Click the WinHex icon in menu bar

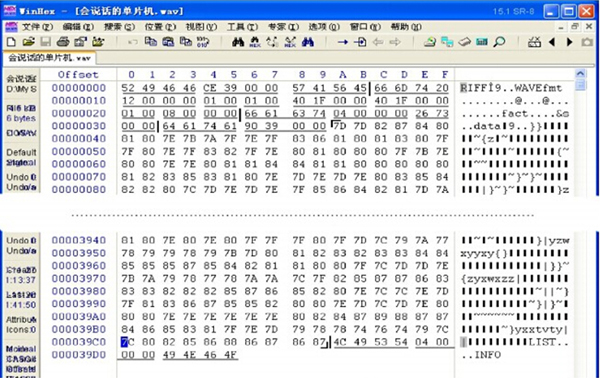11,27
